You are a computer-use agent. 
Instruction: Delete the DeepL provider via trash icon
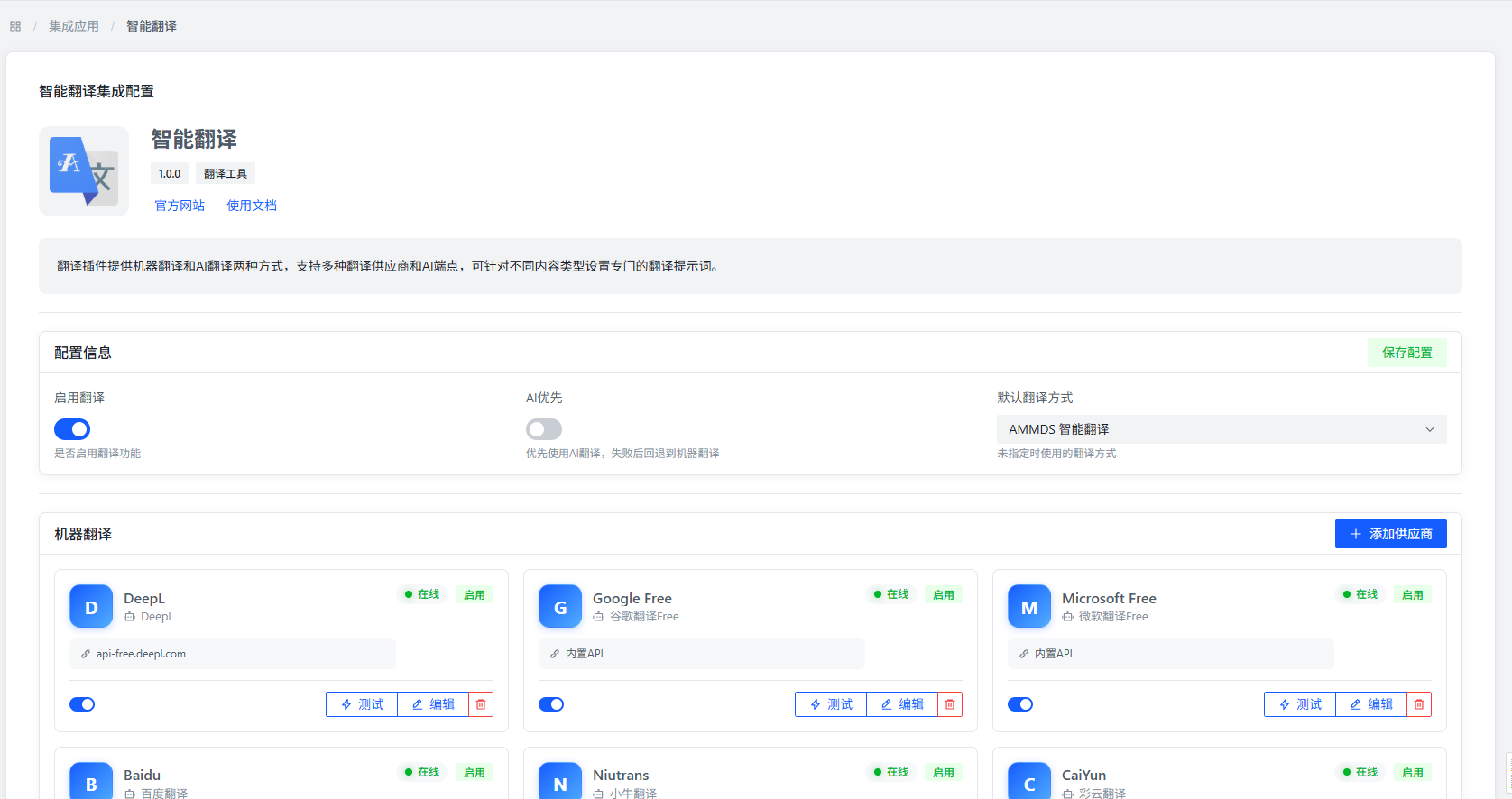click(x=481, y=704)
